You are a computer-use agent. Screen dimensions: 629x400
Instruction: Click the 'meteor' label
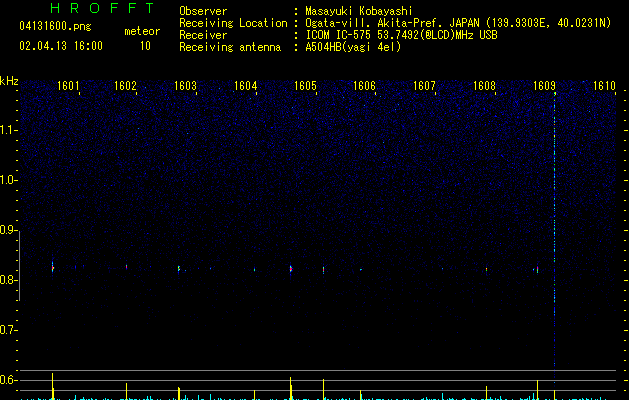pos(142,31)
